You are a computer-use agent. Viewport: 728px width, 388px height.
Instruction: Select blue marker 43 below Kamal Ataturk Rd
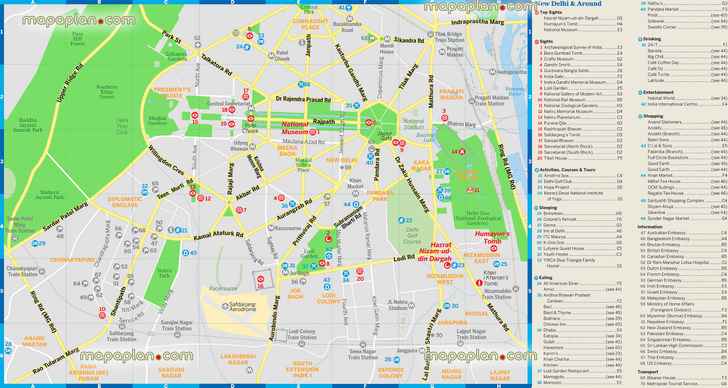click(186, 253)
